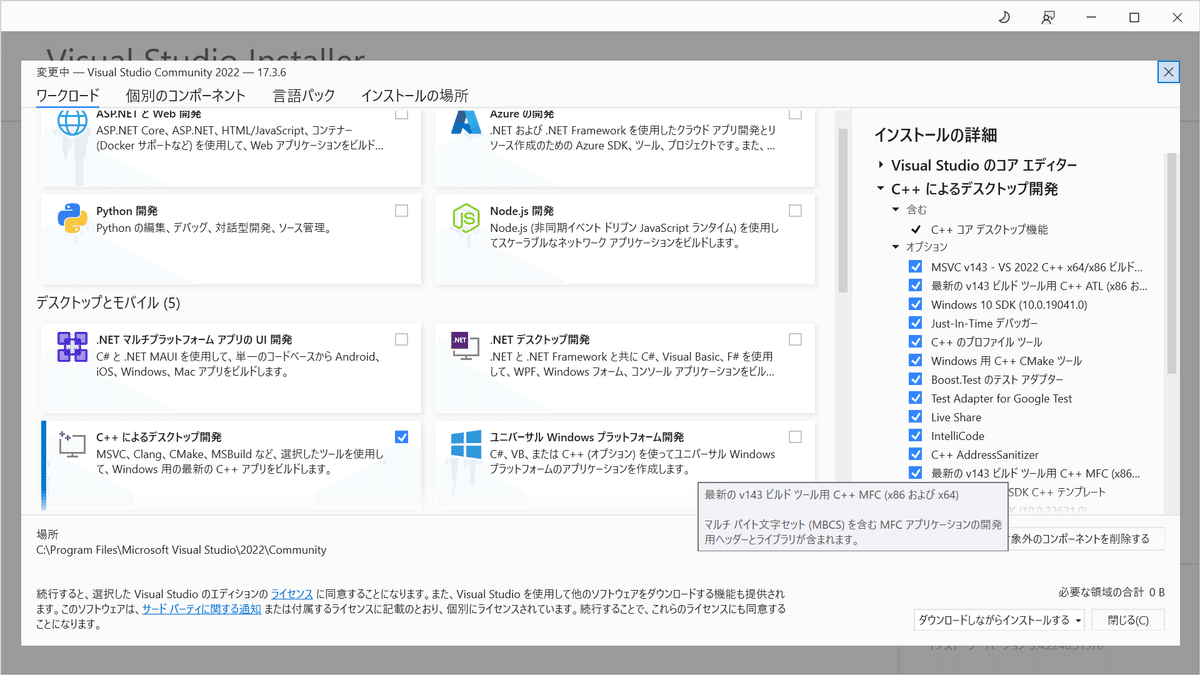
Task: Collapse C++ によるデスクトップ開発 details section
Action: pos(880,189)
